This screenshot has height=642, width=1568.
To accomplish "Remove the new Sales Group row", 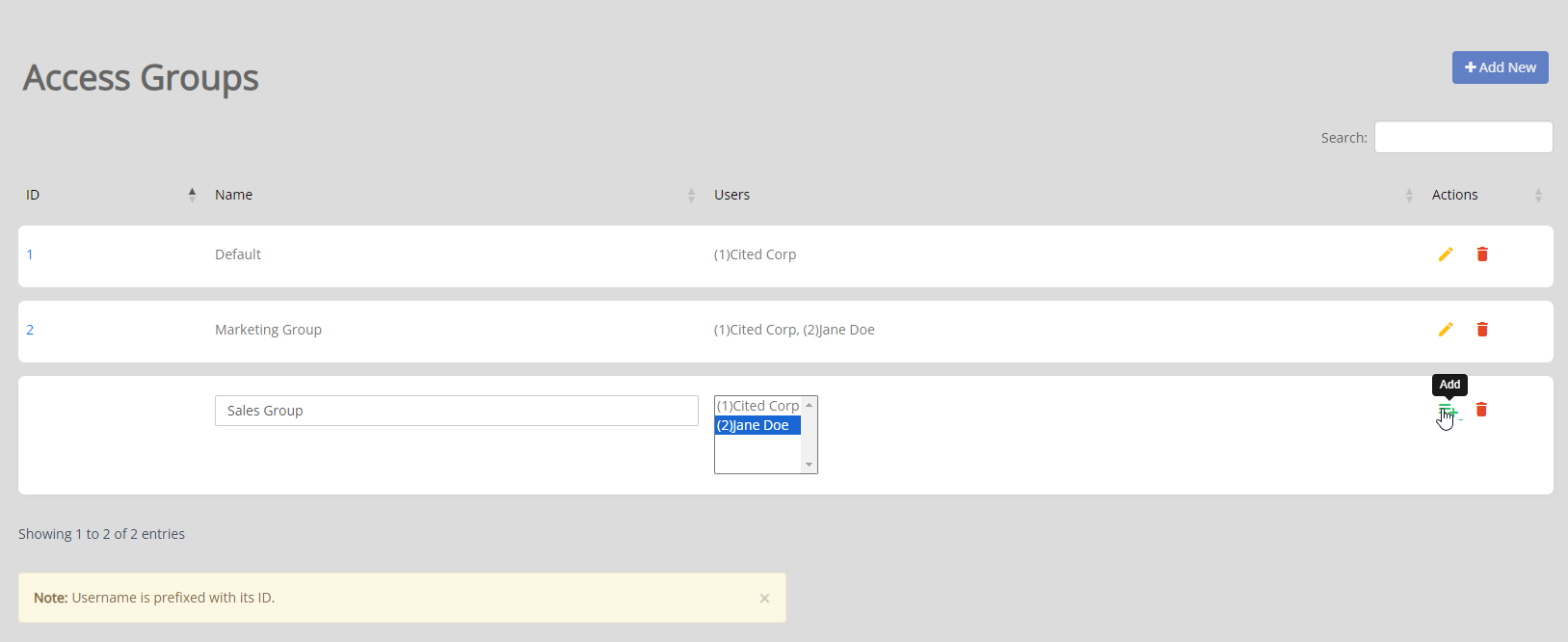I will pos(1481,410).
